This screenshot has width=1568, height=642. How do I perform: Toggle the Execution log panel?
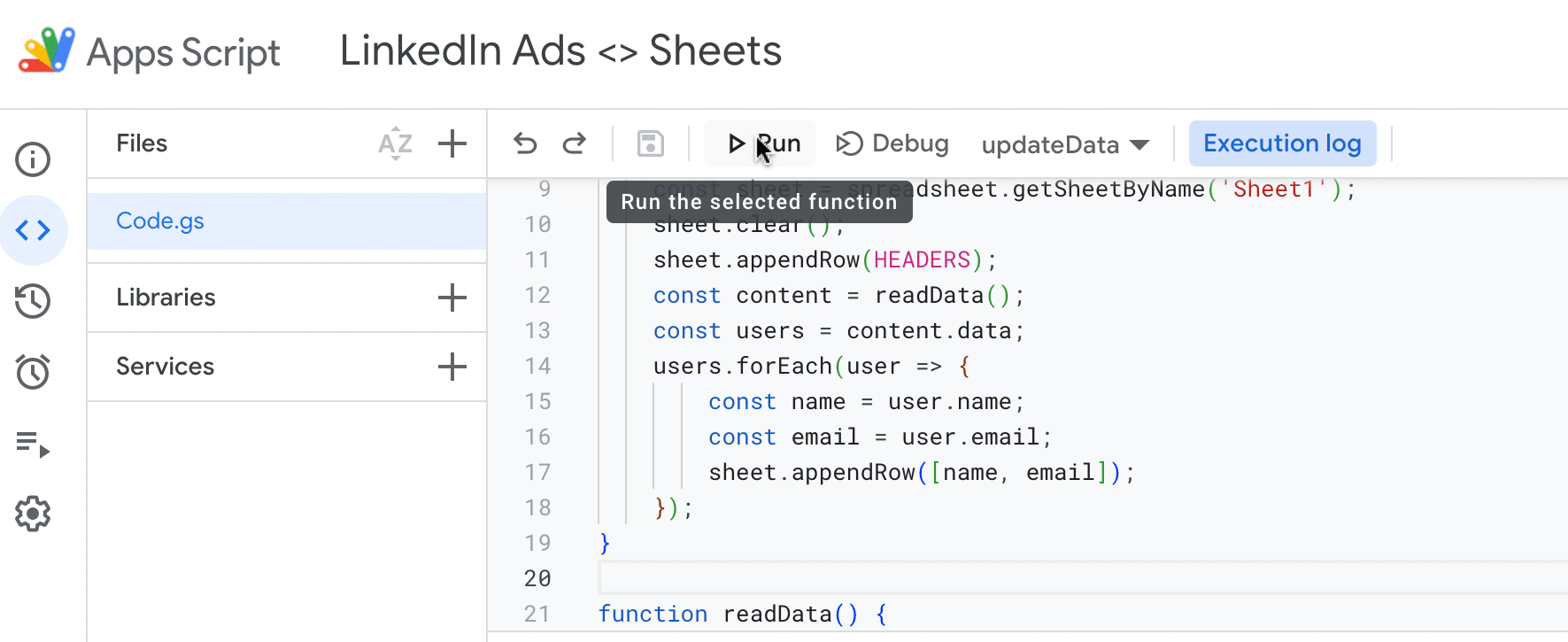click(1282, 143)
